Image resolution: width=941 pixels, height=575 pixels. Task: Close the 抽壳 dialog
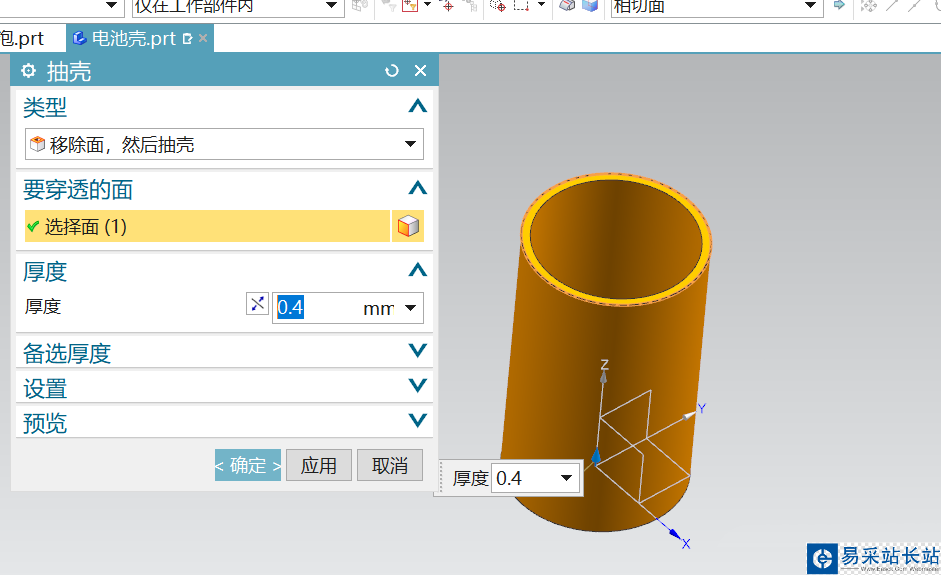point(421,71)
